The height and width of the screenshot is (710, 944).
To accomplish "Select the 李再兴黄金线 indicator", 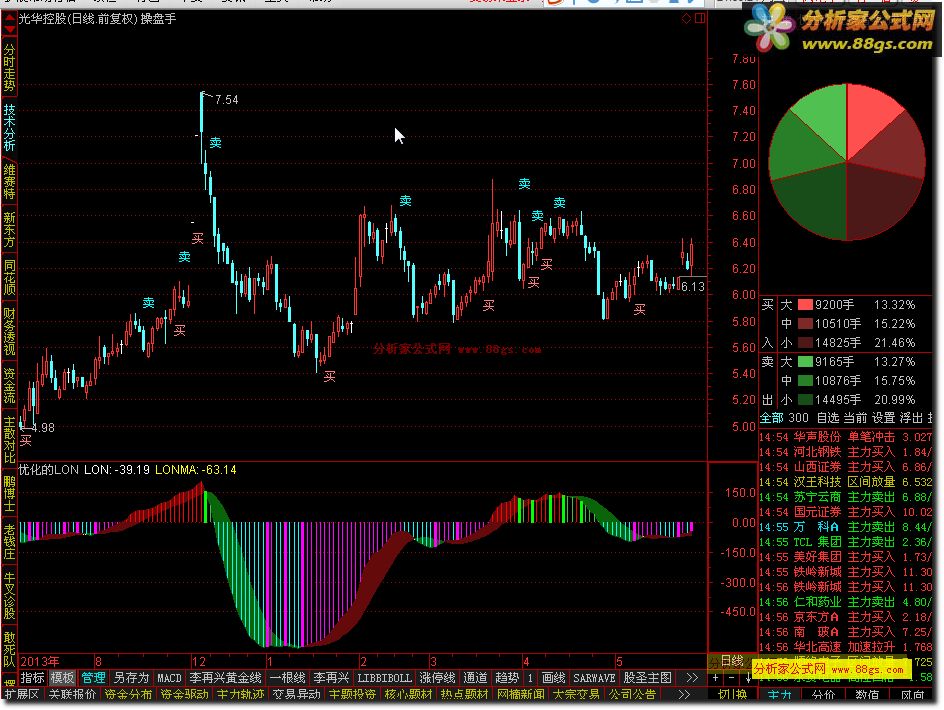I will (x=225, y=678).
